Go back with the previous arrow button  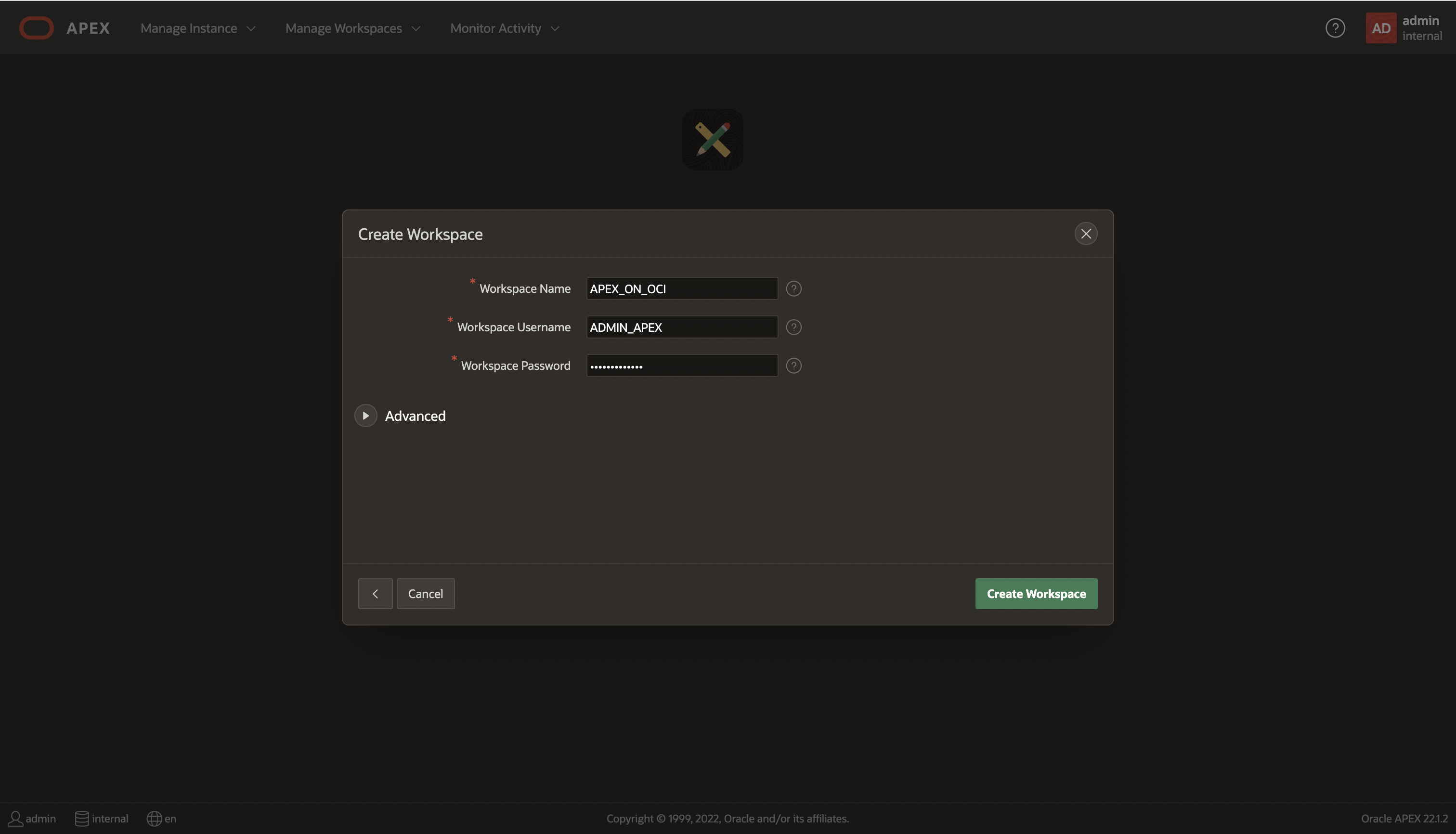click(375, 593)
